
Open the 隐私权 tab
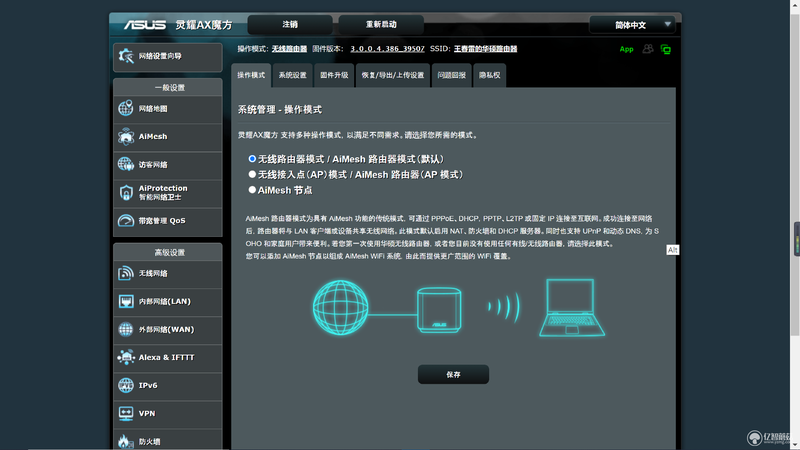pyautogui.click(x=489, y=75)
